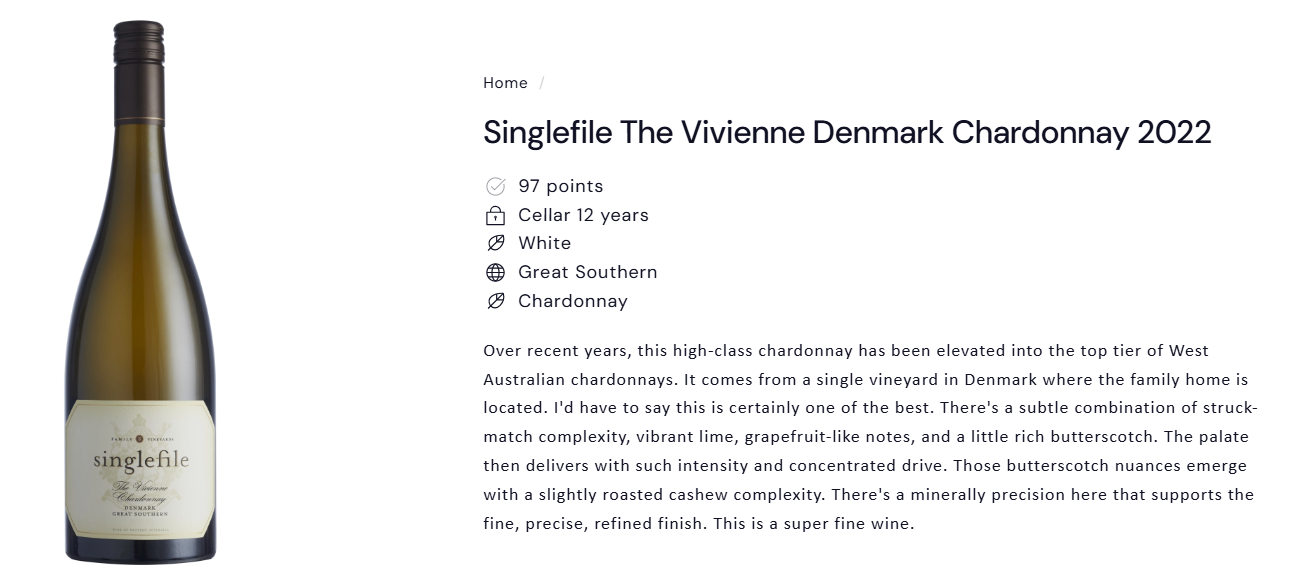The width and height of the screenshot is (1308, 585).
Task: Click Denmark Great Southern text on bottle label
Action: tap(140, 511)
